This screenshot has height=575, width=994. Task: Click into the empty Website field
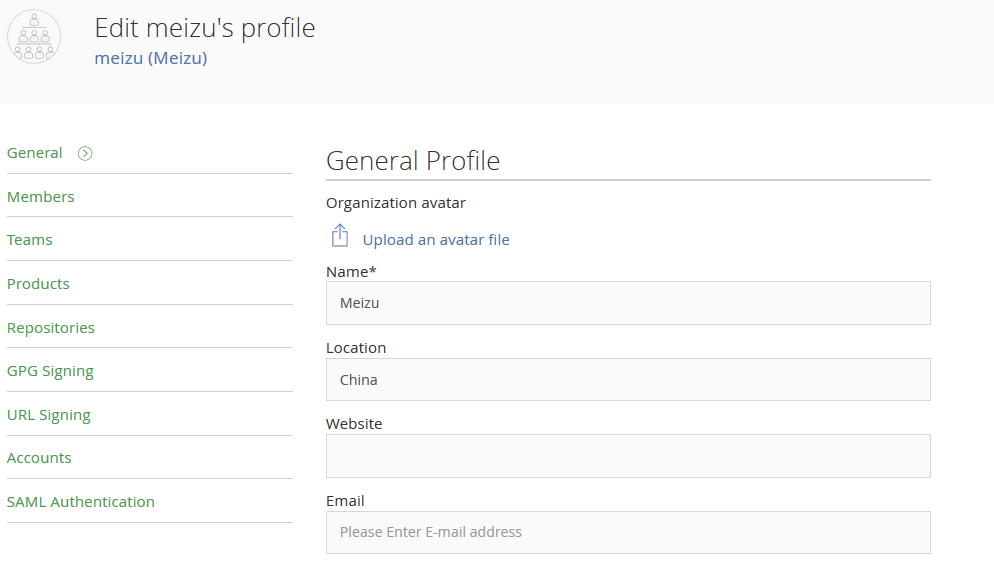(x=628, y=456)
